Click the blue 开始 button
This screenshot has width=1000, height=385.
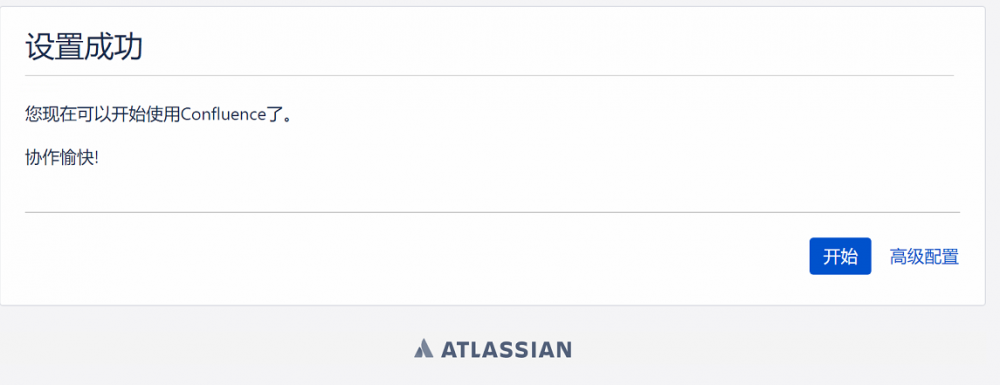coord(840,256)
